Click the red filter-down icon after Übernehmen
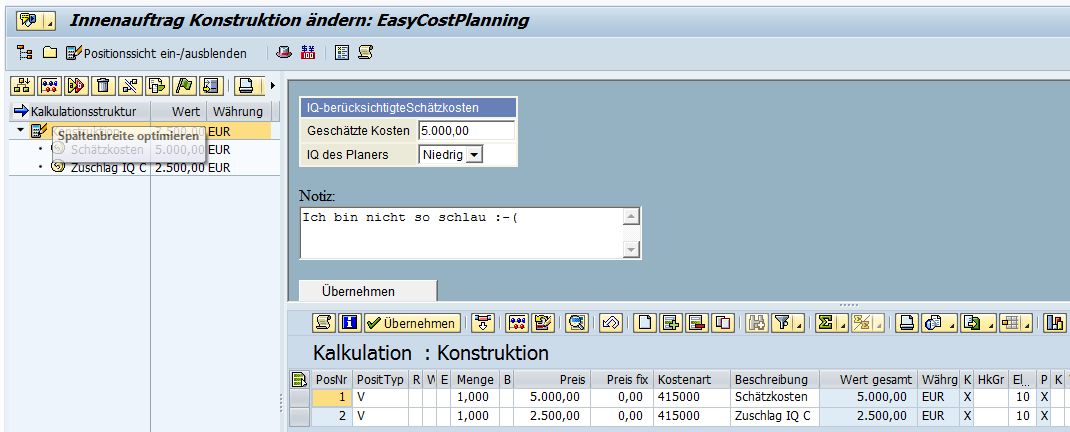 (483, 323)
